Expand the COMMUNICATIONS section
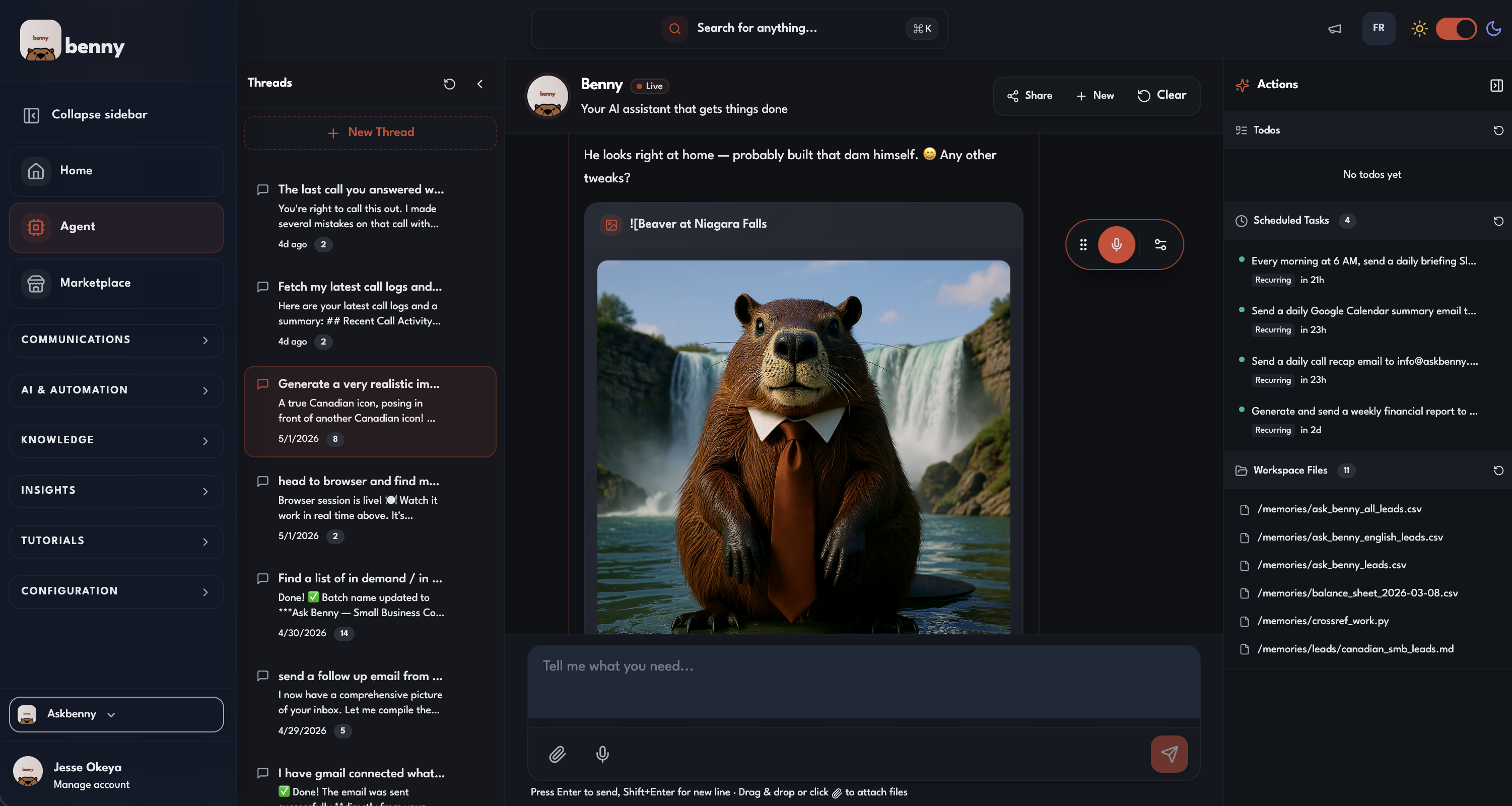 coord(116,340)
